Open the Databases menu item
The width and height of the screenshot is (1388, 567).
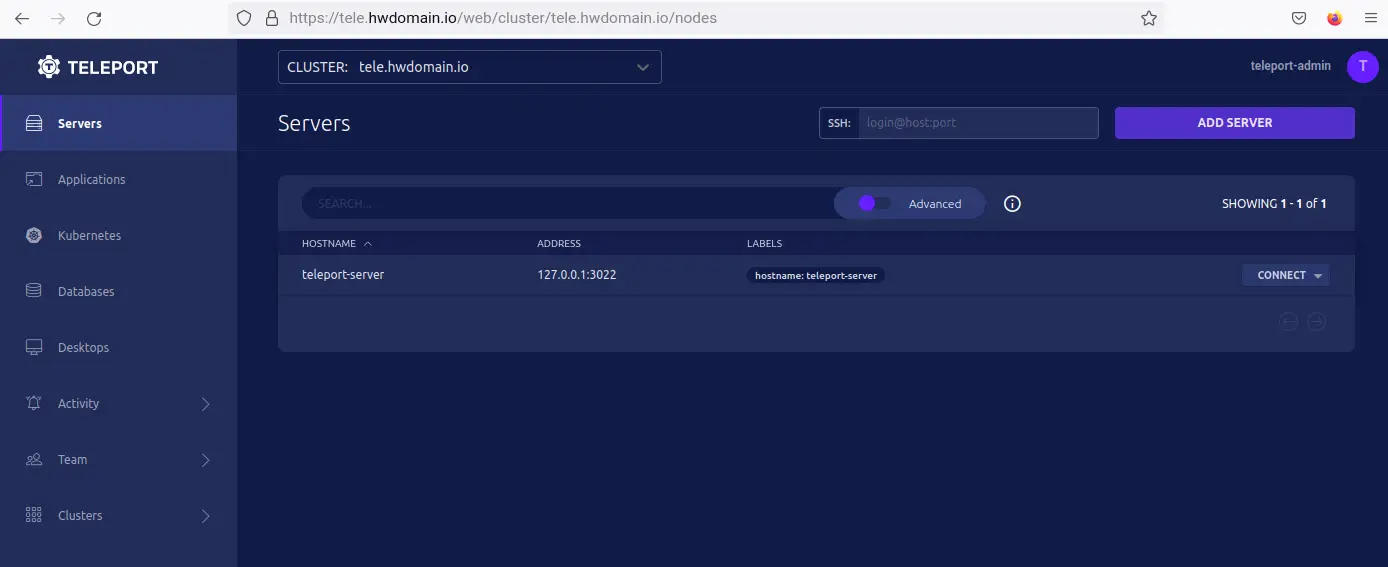pyautogui.click(x=118, y=291)
